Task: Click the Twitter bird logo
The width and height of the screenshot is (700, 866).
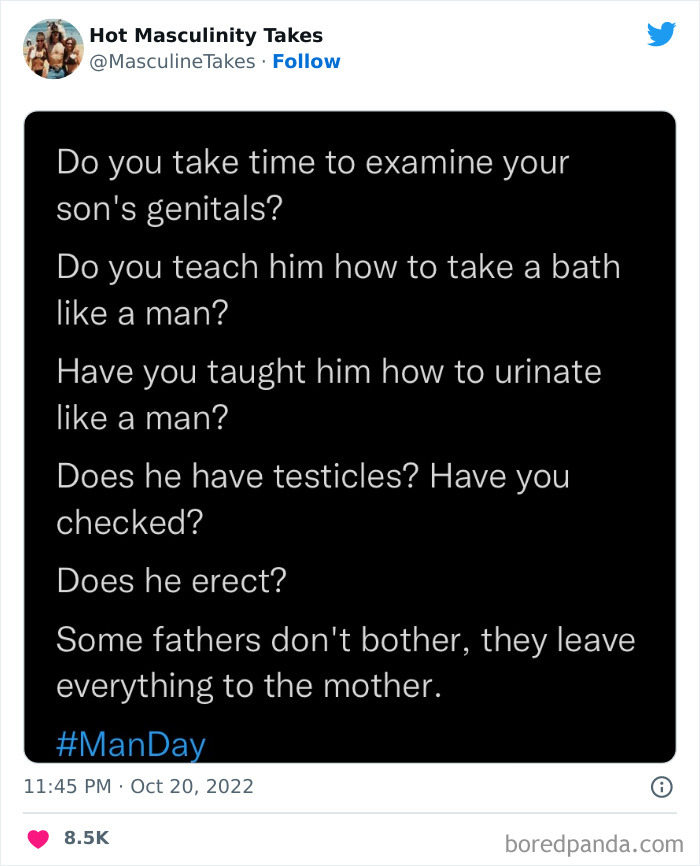Action: (x=662, y=34)
